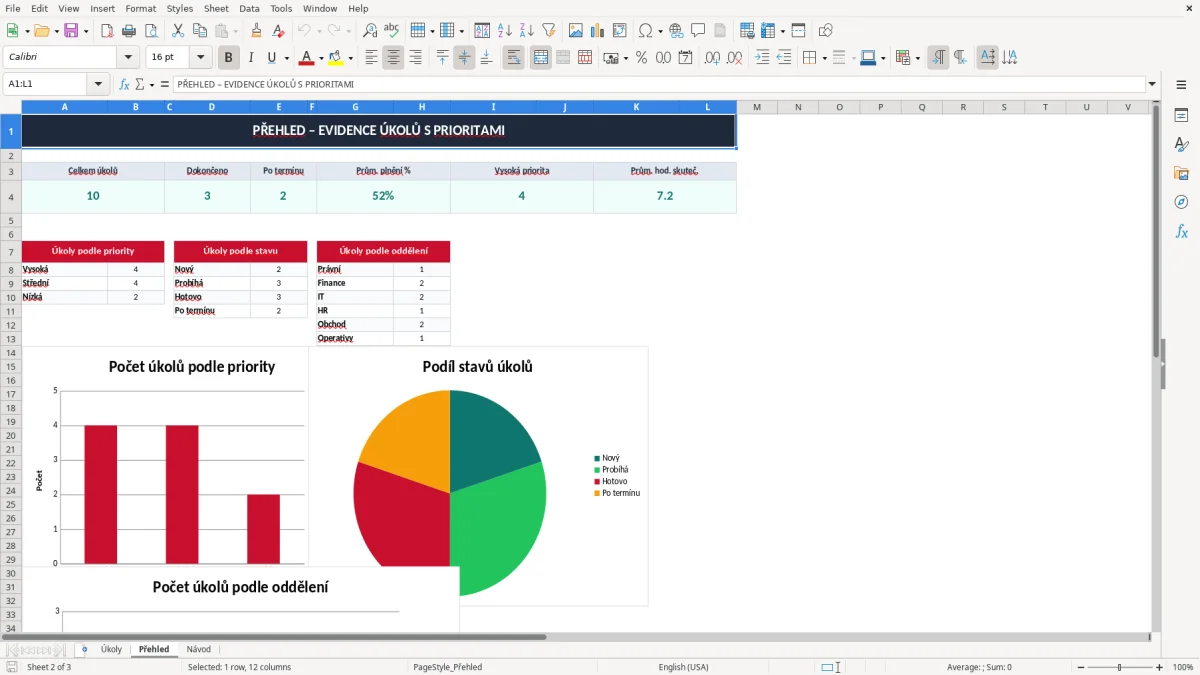This screenshot has width=1200, height=675.
Task: Toggle Bold formatting
Action: tap(229, 58)
